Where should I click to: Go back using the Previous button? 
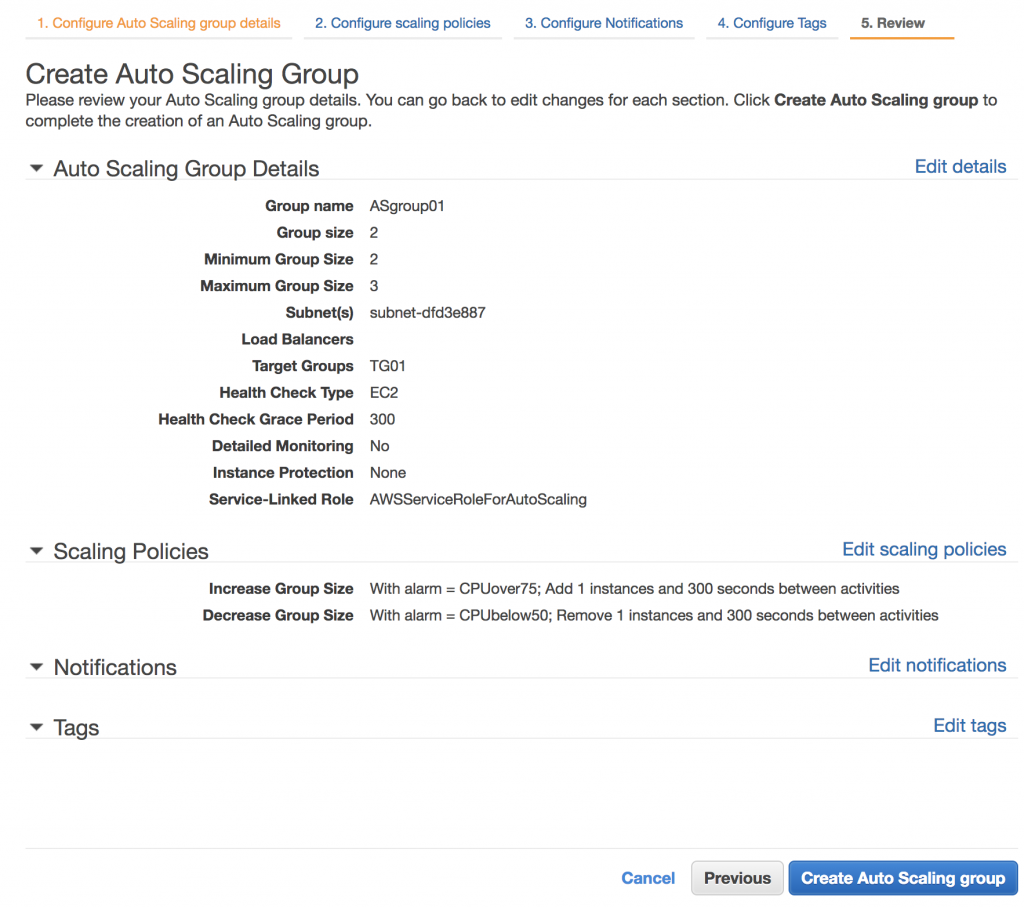[x=737, y=878]
